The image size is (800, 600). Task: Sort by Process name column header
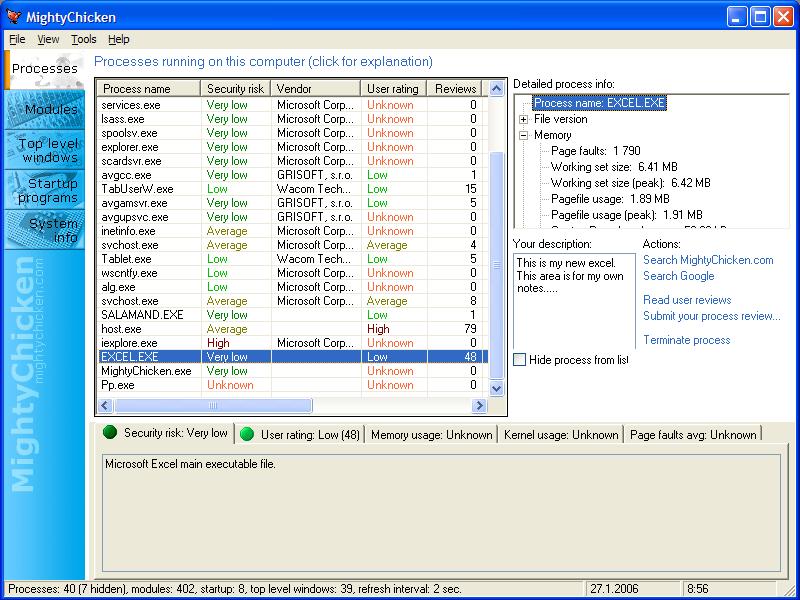pyautogui.click(x=149, y=89)
